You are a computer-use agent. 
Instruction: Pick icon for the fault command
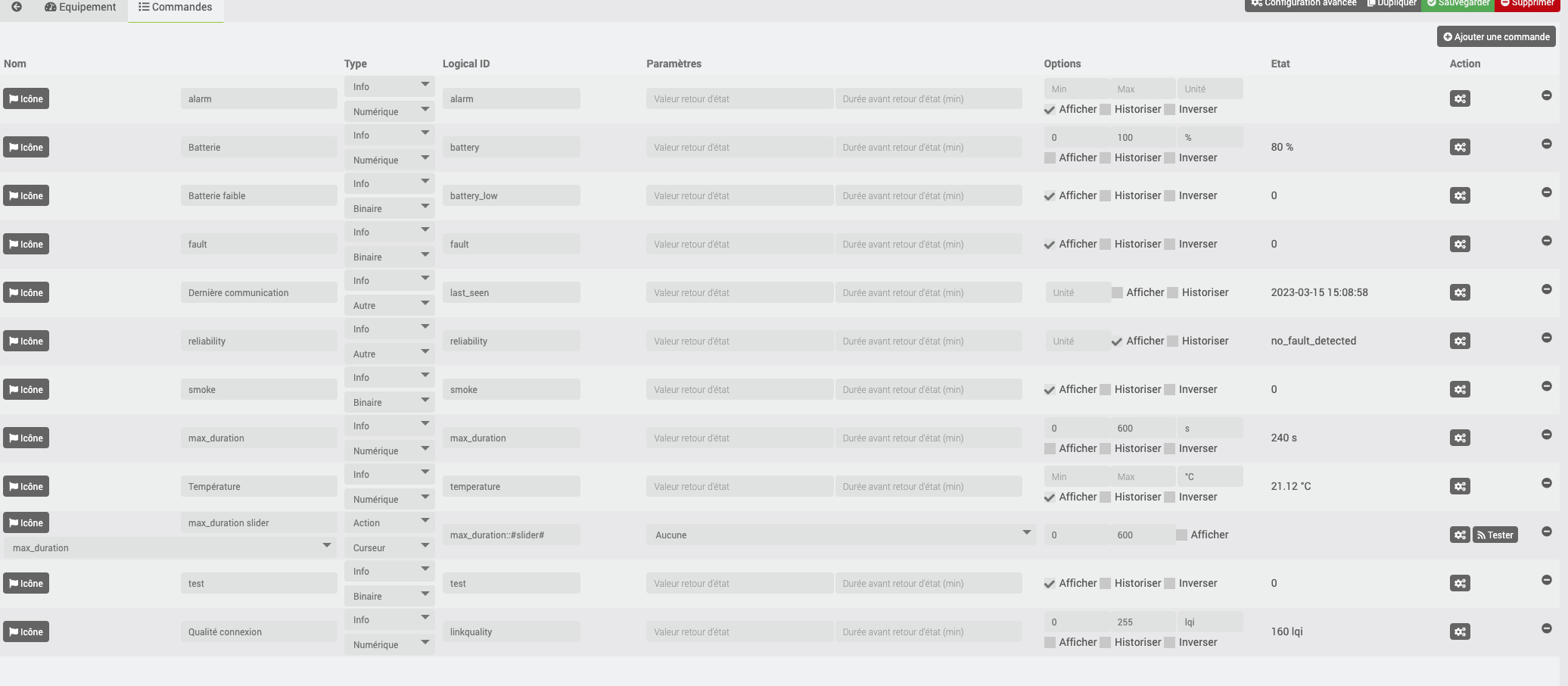26,244
